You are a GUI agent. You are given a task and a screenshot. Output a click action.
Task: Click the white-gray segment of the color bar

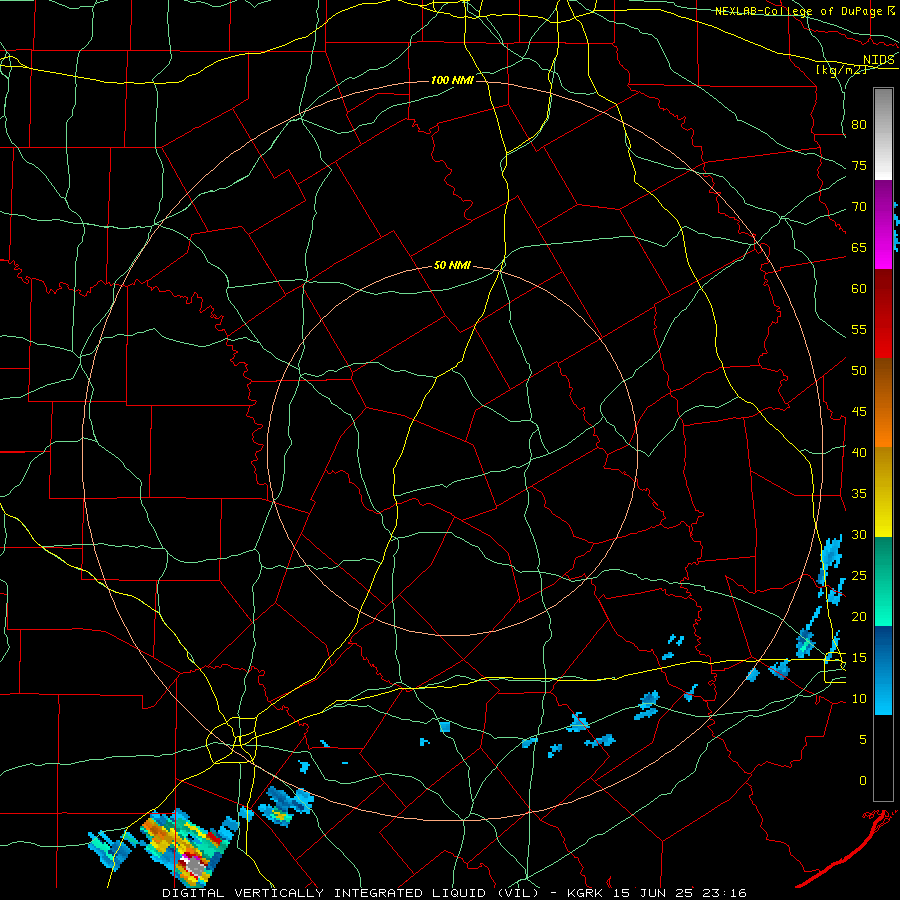click(x=883, y=134)
